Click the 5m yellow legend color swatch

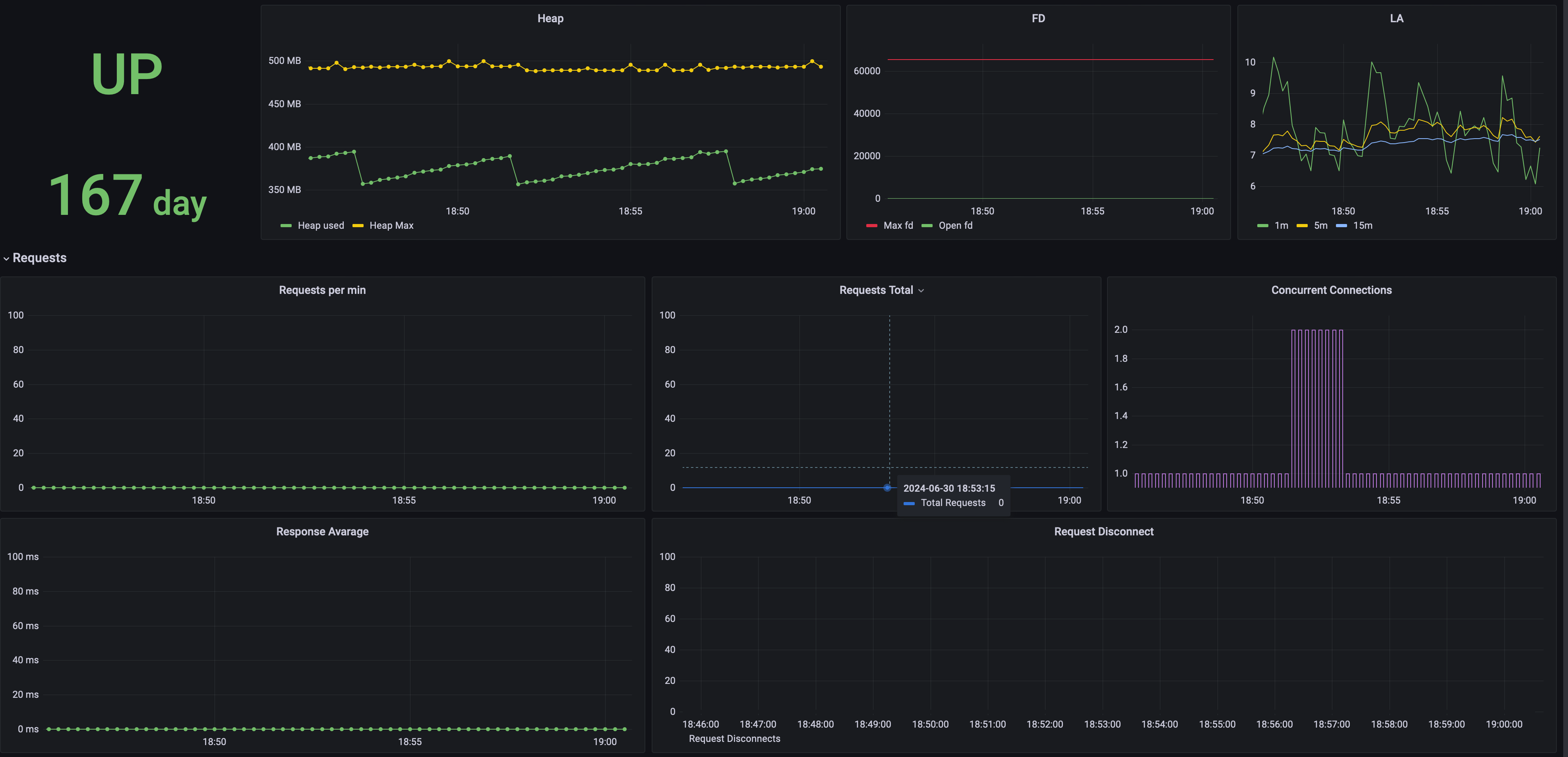click(x=1302, y=226)
